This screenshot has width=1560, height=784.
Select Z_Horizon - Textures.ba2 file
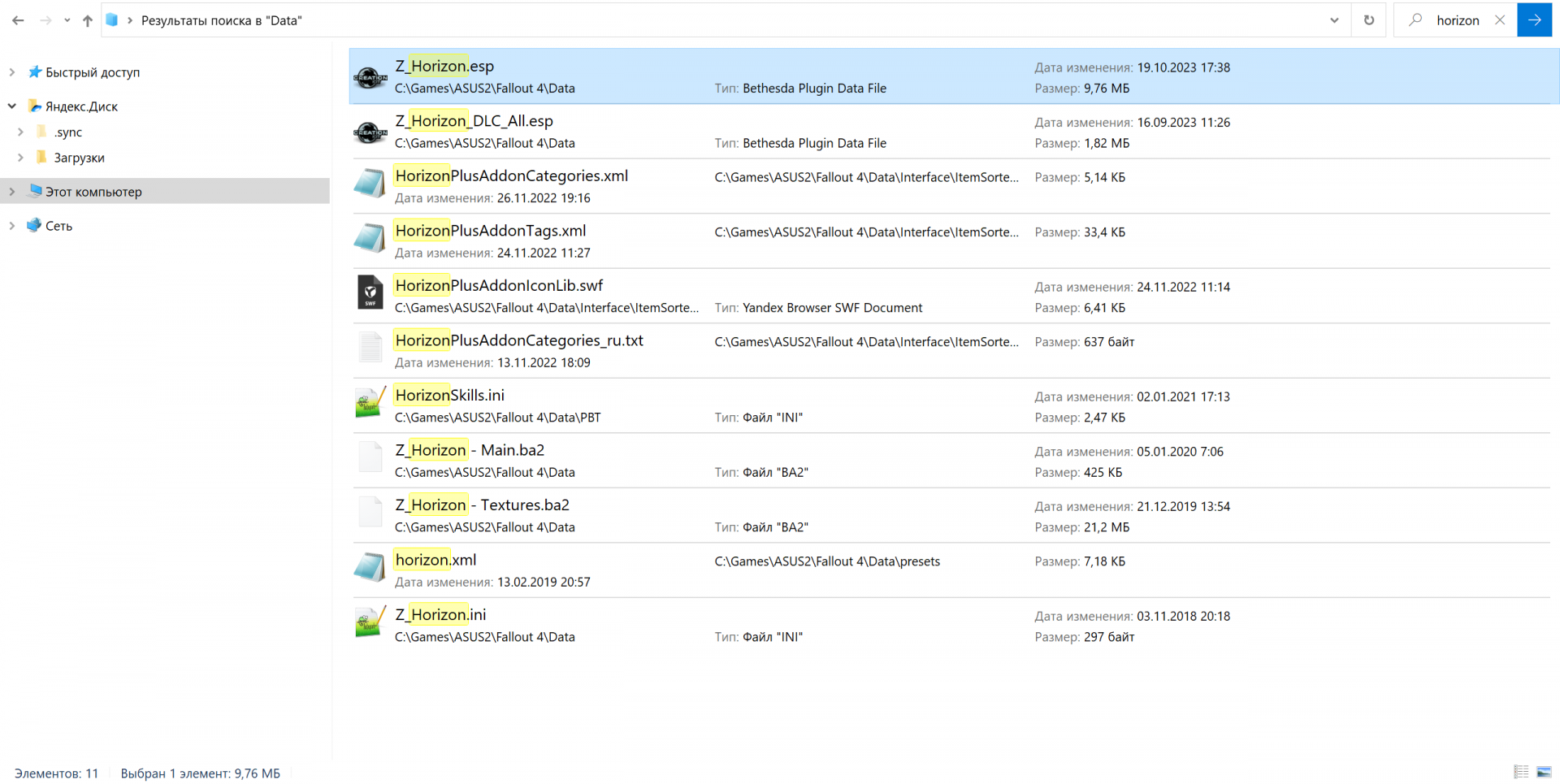tap(483, 505)
